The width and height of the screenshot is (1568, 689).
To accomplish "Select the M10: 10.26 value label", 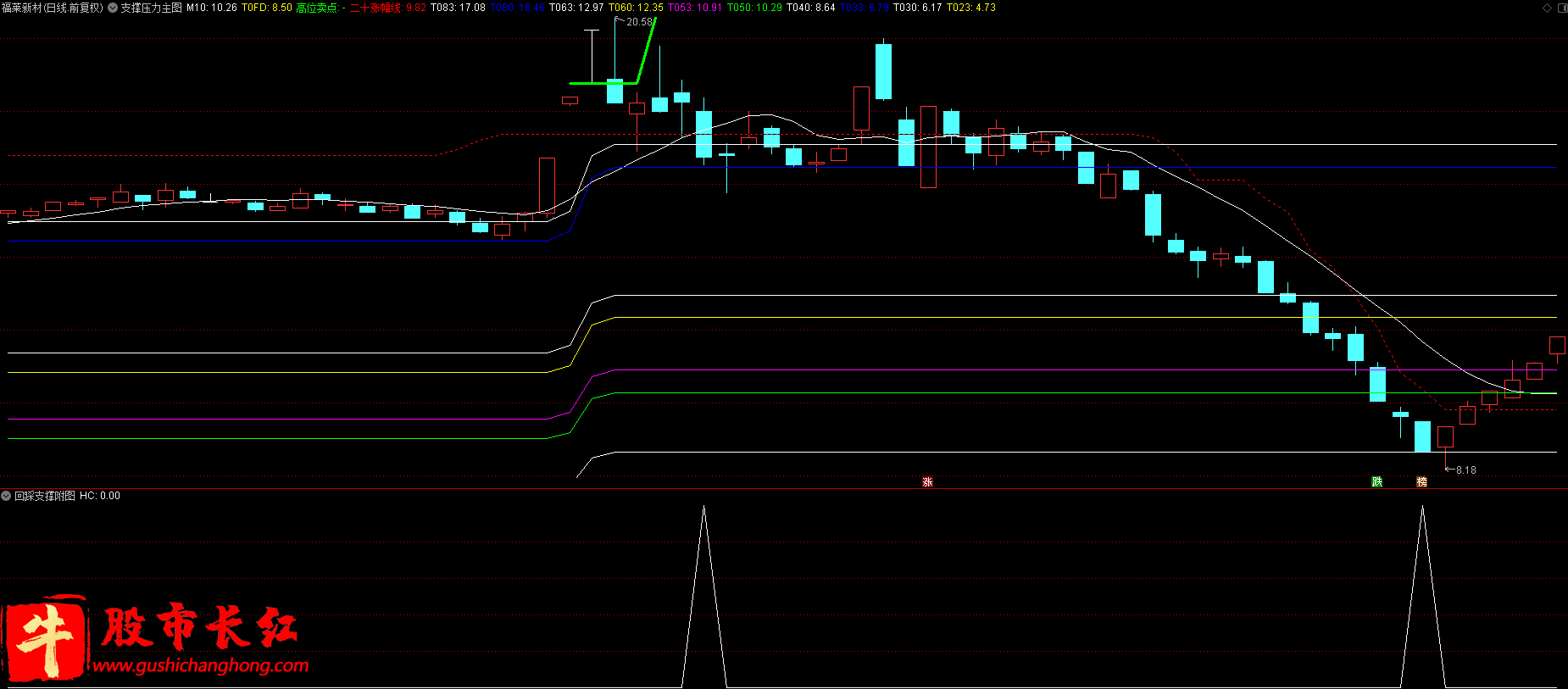I will (x=212, y=8).
